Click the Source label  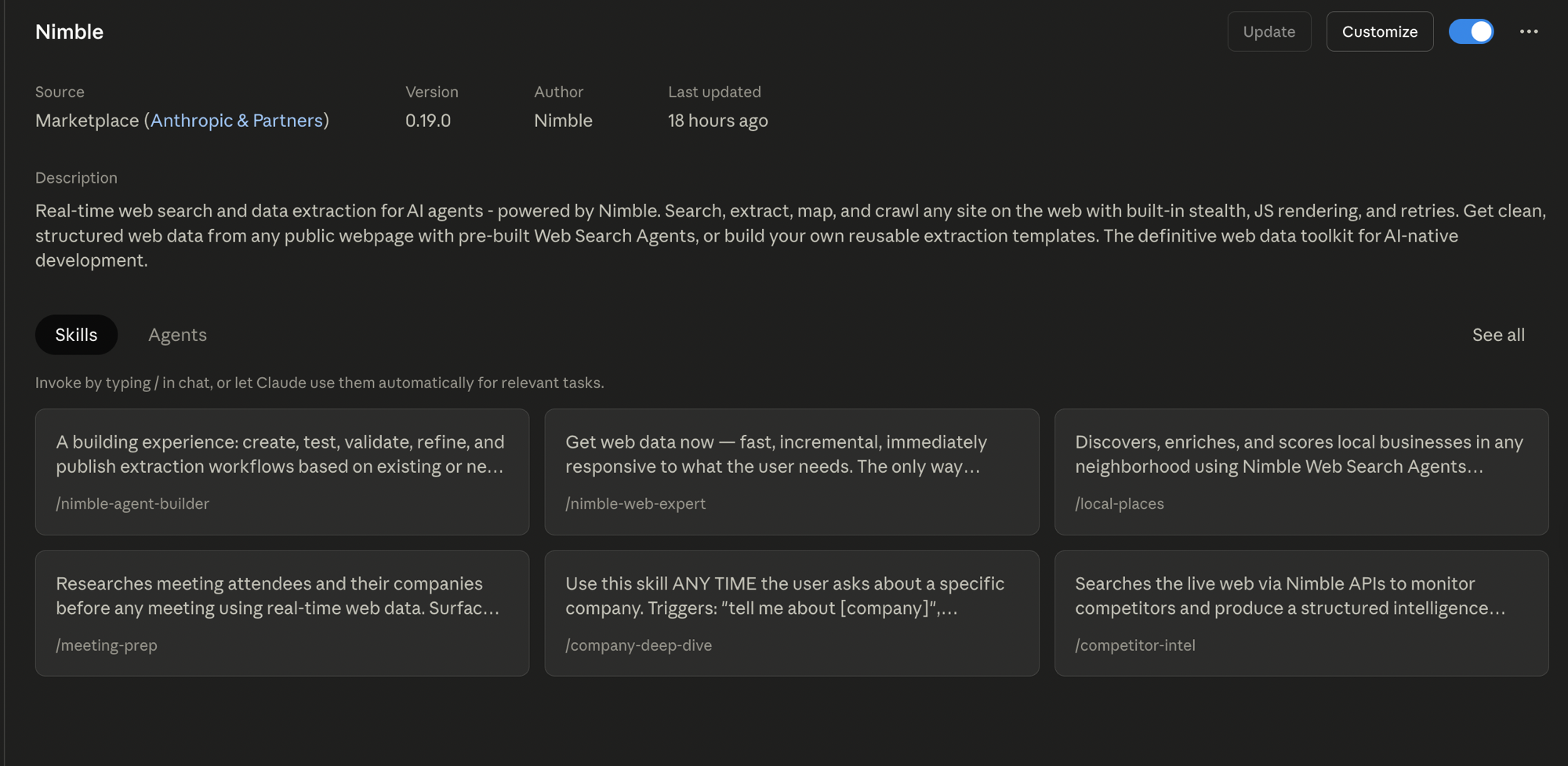[x=60, y=92]
